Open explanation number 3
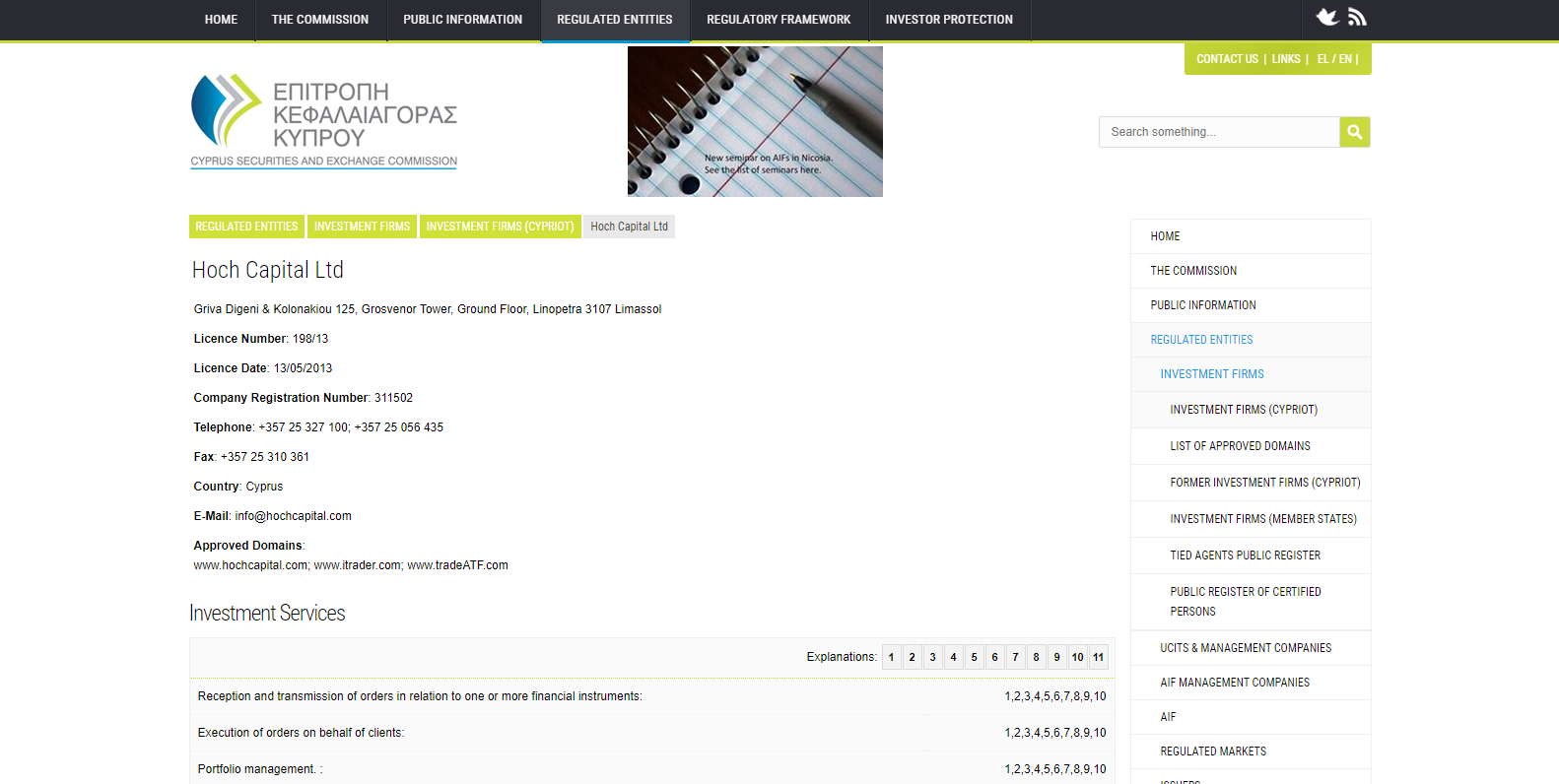 coord(932,657)
